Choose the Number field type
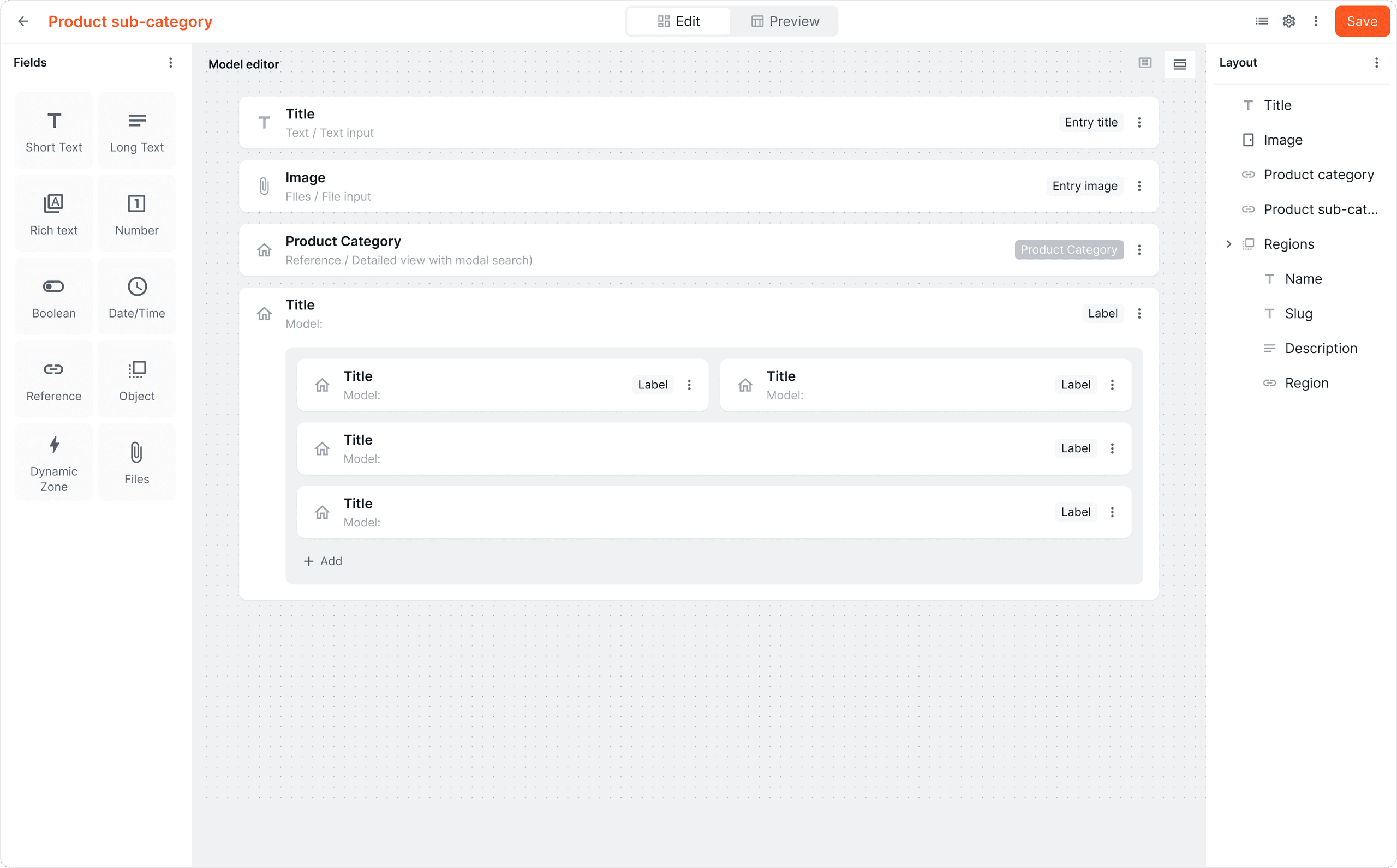The width and height of the screenshot is (1397, 868). click(x=136, y=213)
